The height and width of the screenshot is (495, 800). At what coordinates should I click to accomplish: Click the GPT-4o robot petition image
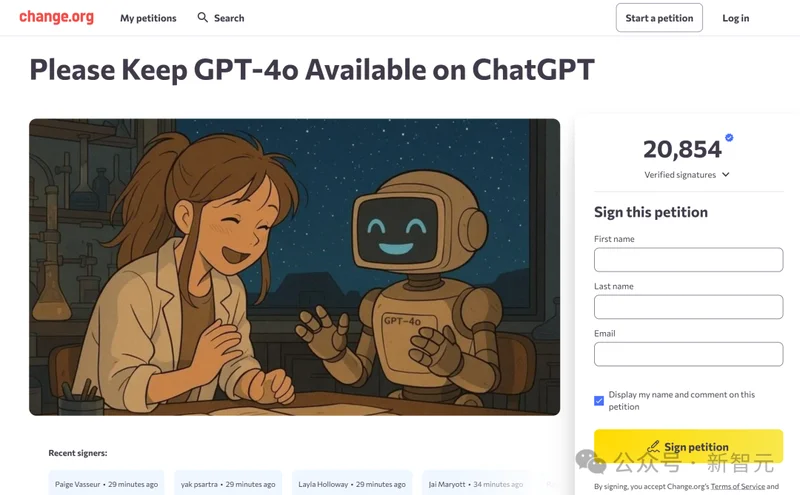click(294, 267)
